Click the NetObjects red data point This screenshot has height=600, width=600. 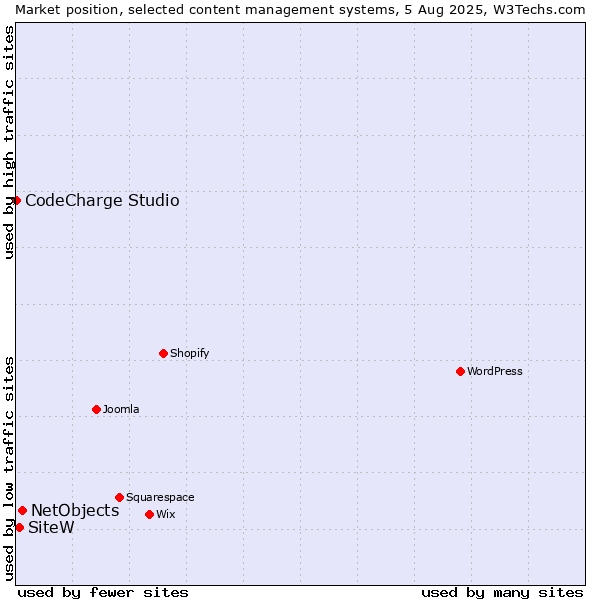[x=23, y=510]
